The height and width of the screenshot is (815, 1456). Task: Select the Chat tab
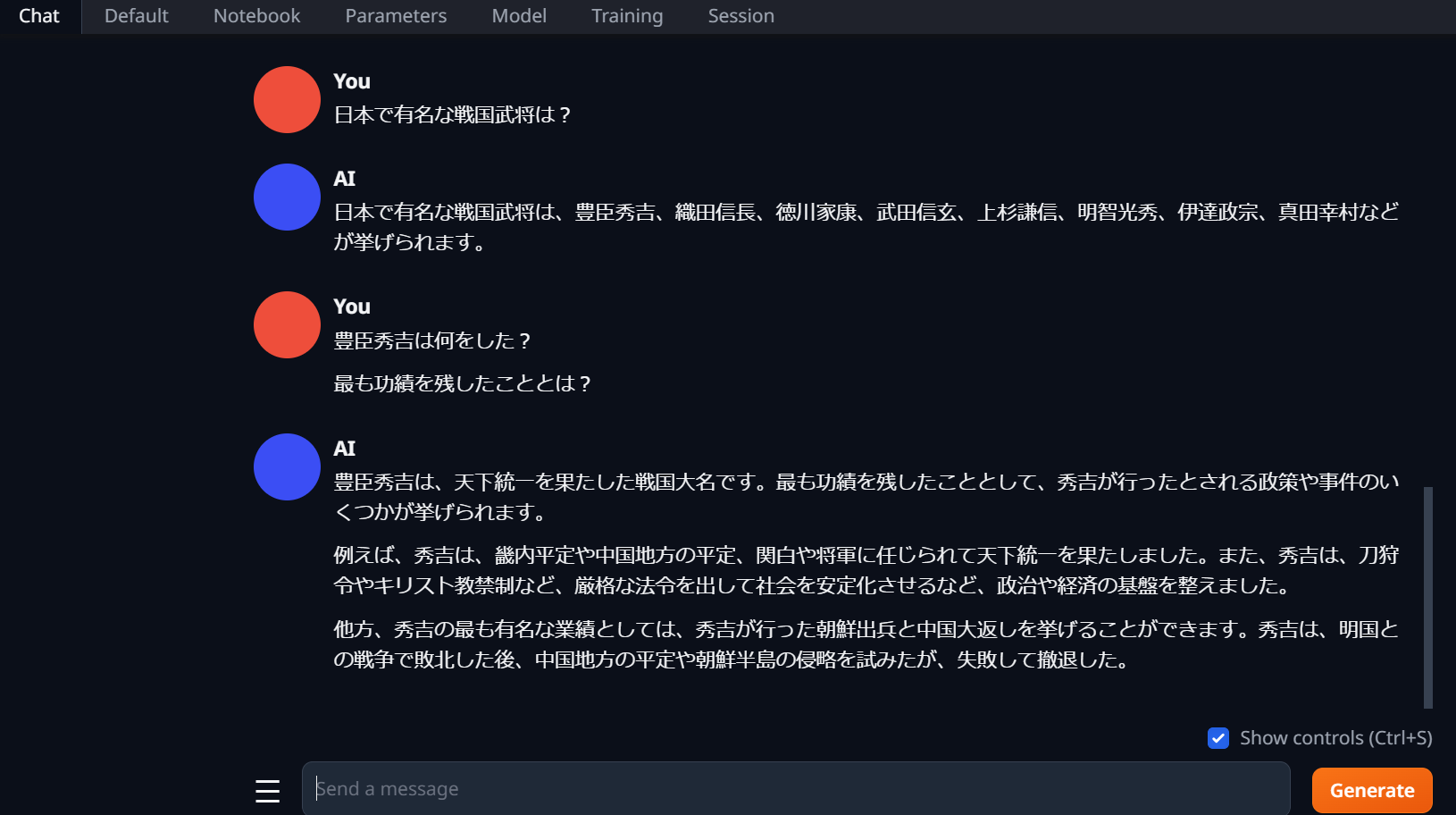click(x=39, y=16)
